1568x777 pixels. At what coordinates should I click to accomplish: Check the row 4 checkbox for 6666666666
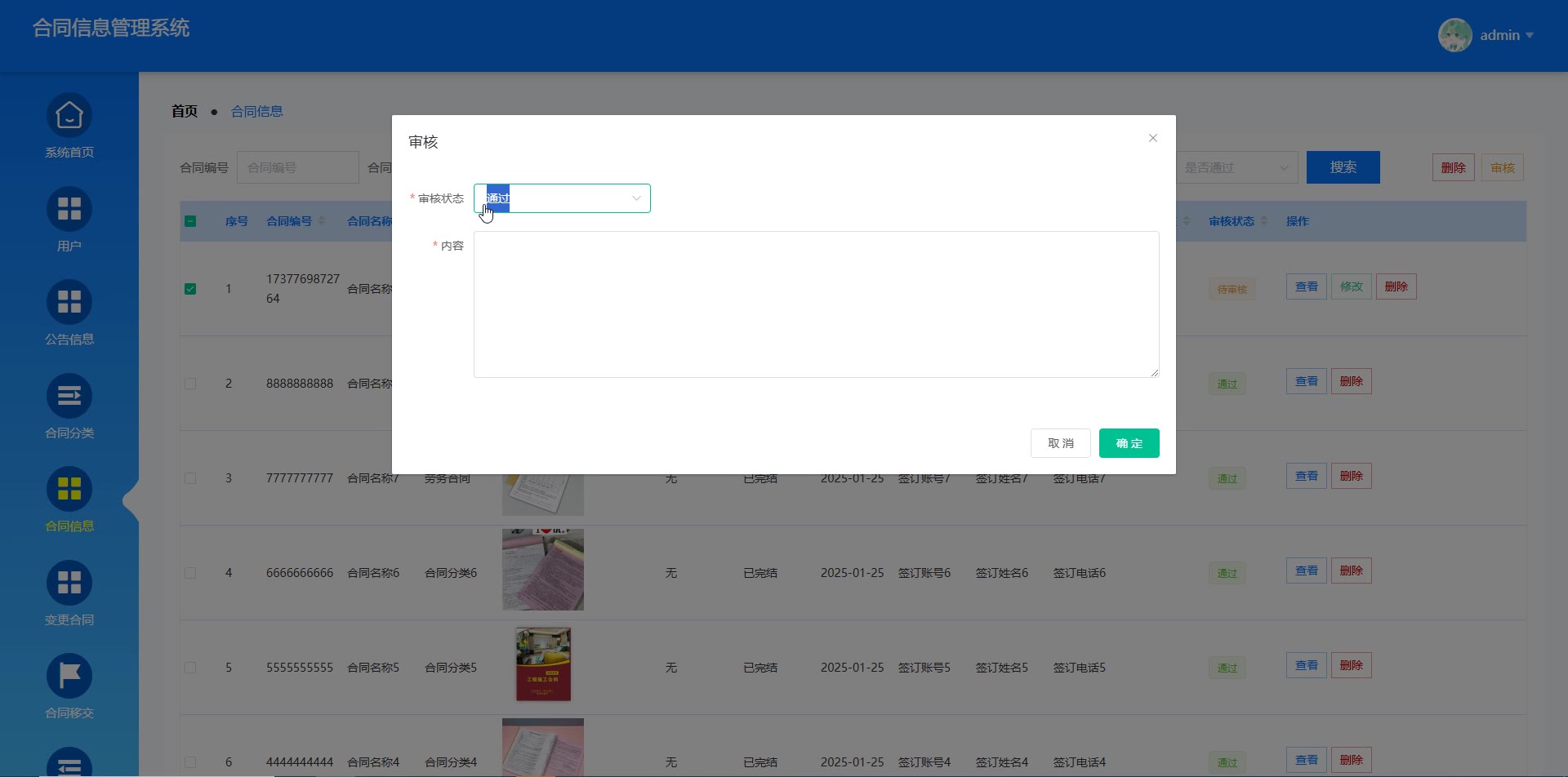(x=190, y=573)
